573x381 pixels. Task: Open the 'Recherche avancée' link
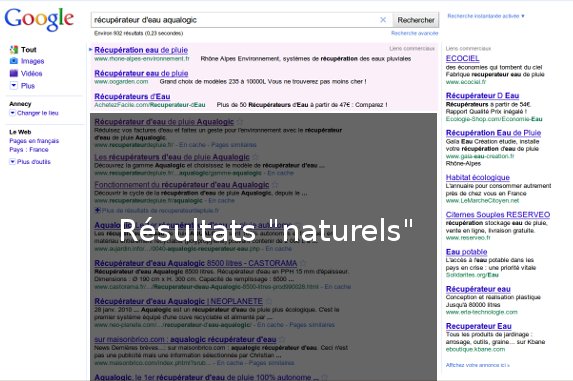(414, 33)
